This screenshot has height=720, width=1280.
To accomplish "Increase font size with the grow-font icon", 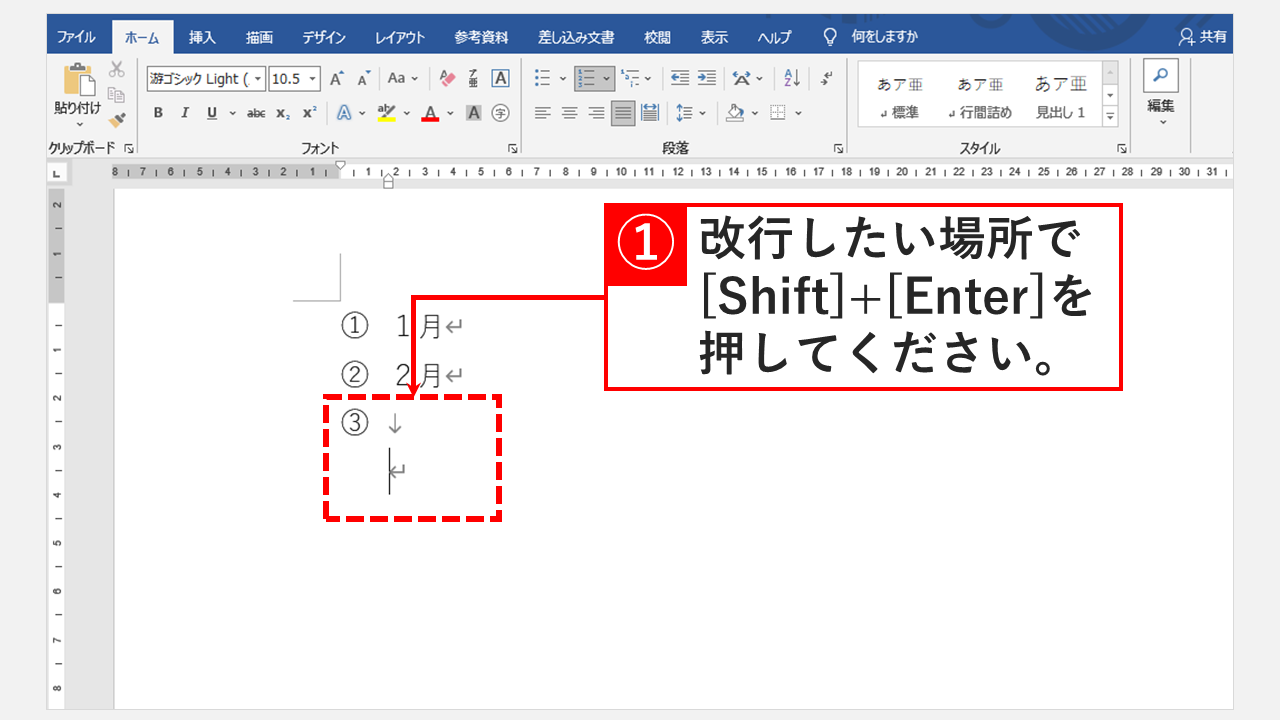I will point(337,78).
